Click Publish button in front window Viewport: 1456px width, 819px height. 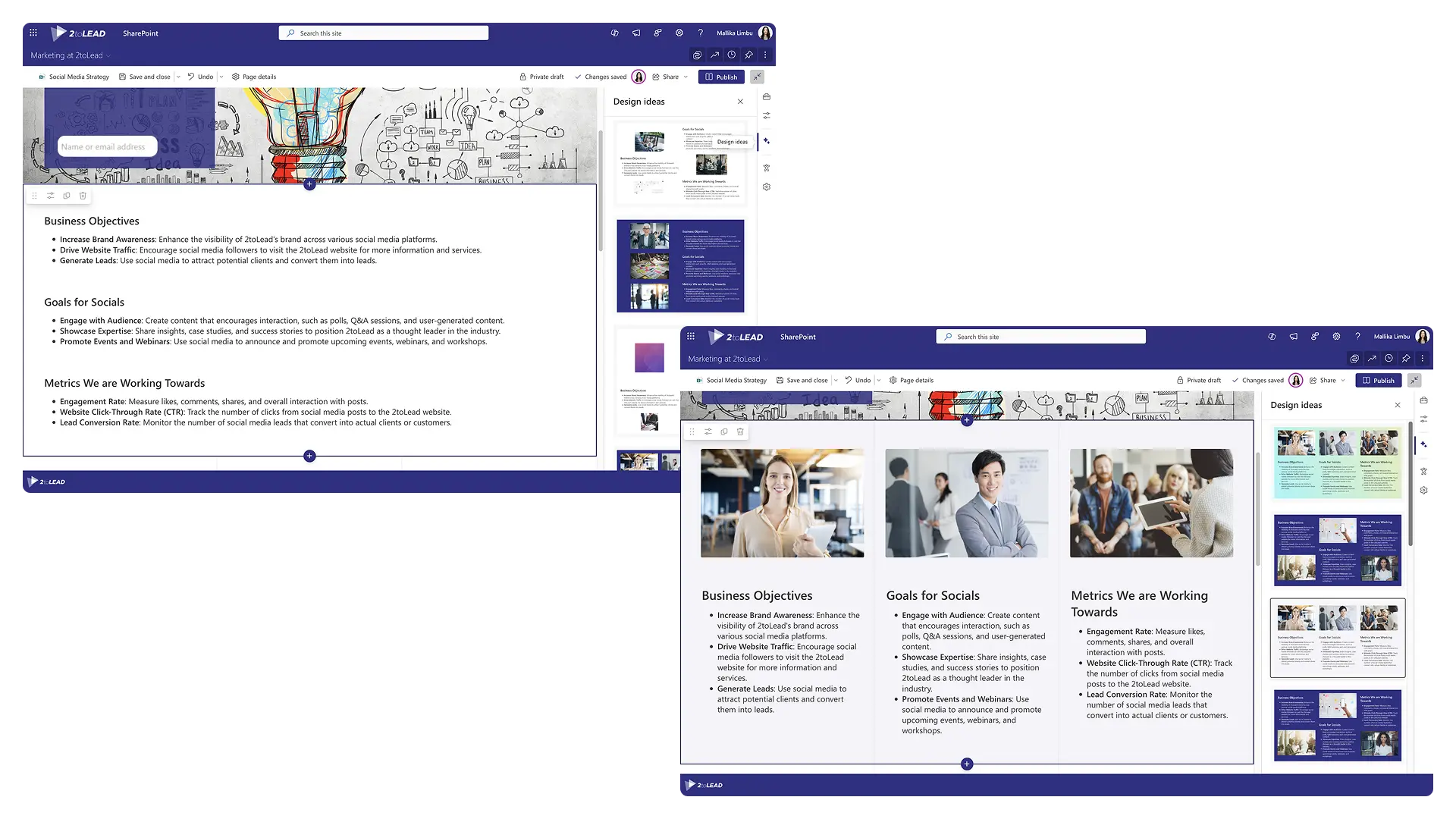pos(1379,380)
